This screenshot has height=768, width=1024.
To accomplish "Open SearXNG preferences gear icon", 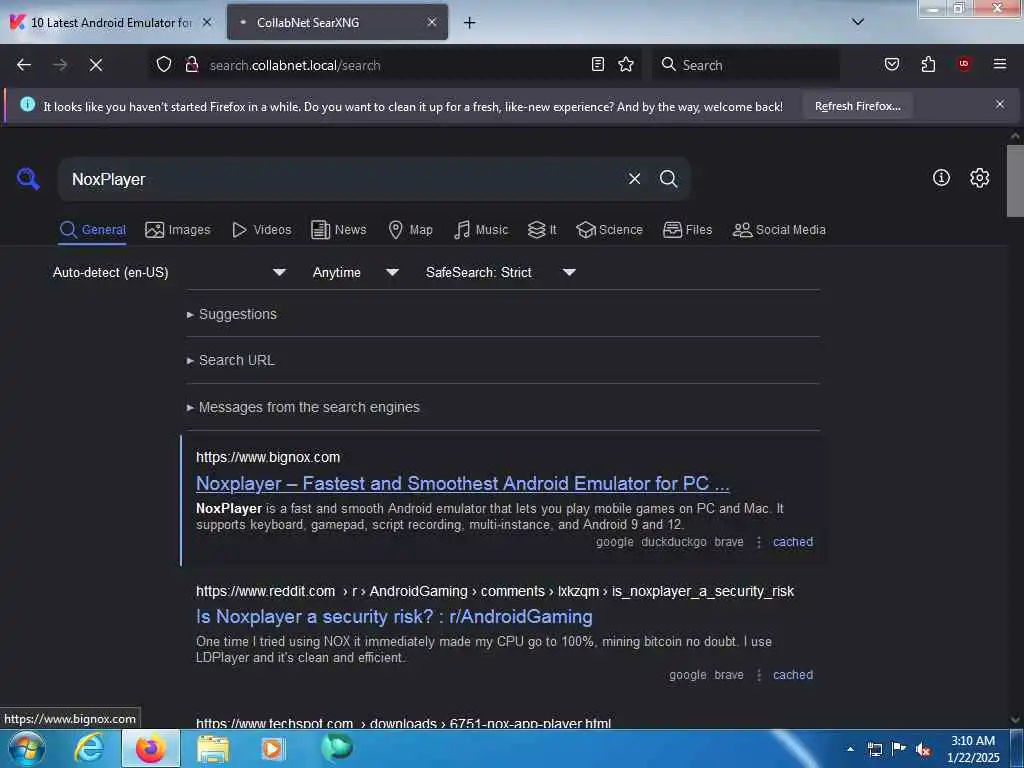I will pyautogui.click(x=979, y=178).
